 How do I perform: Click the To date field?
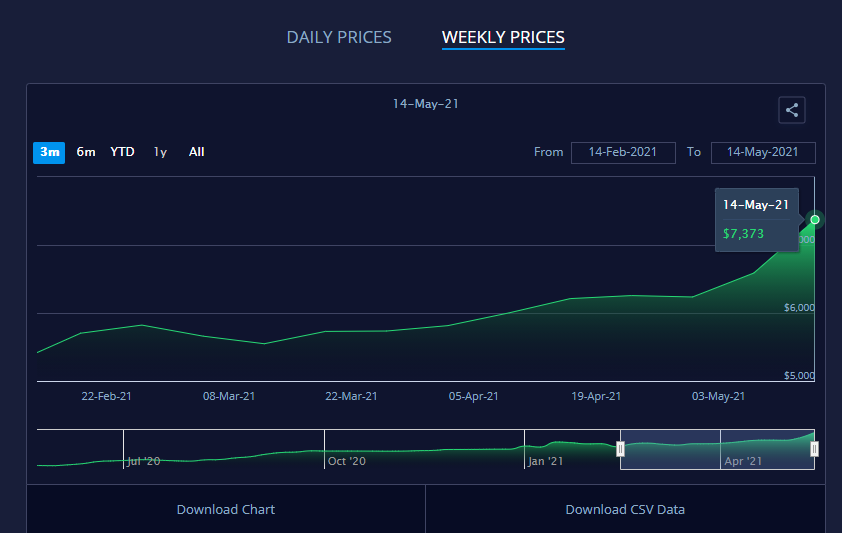(763, 152)
